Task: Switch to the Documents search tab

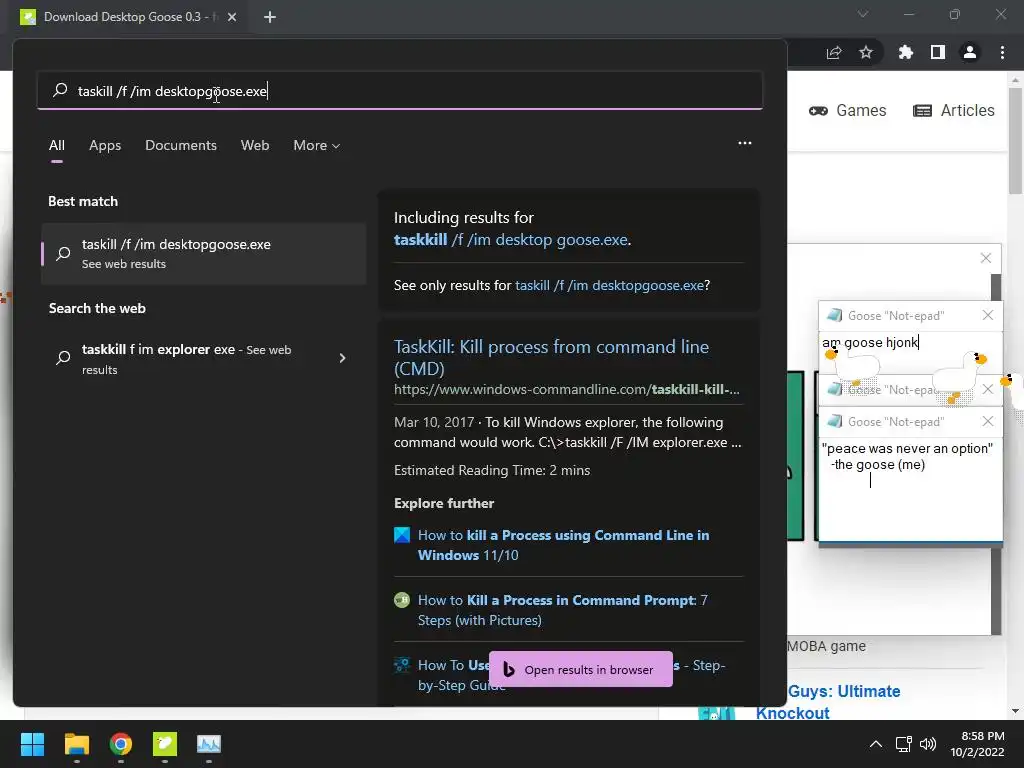Action: pos(181,145)
